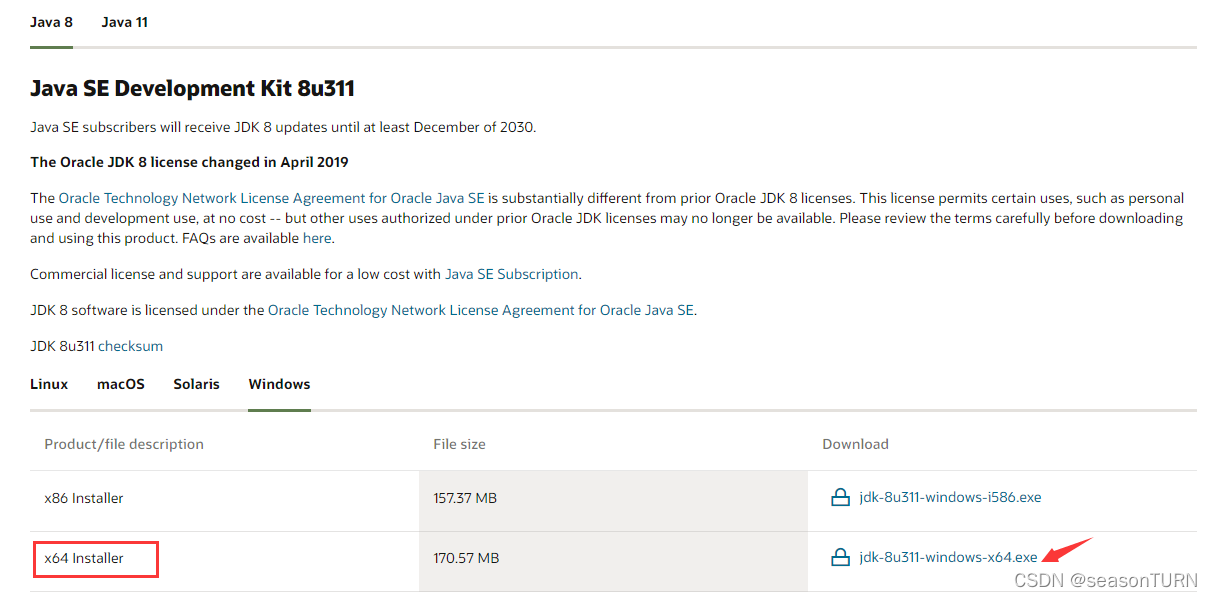The height and width of the screenshot is (597, 1212).
Task: Click the 'File size' column header
Action: (x=459, y=444)
